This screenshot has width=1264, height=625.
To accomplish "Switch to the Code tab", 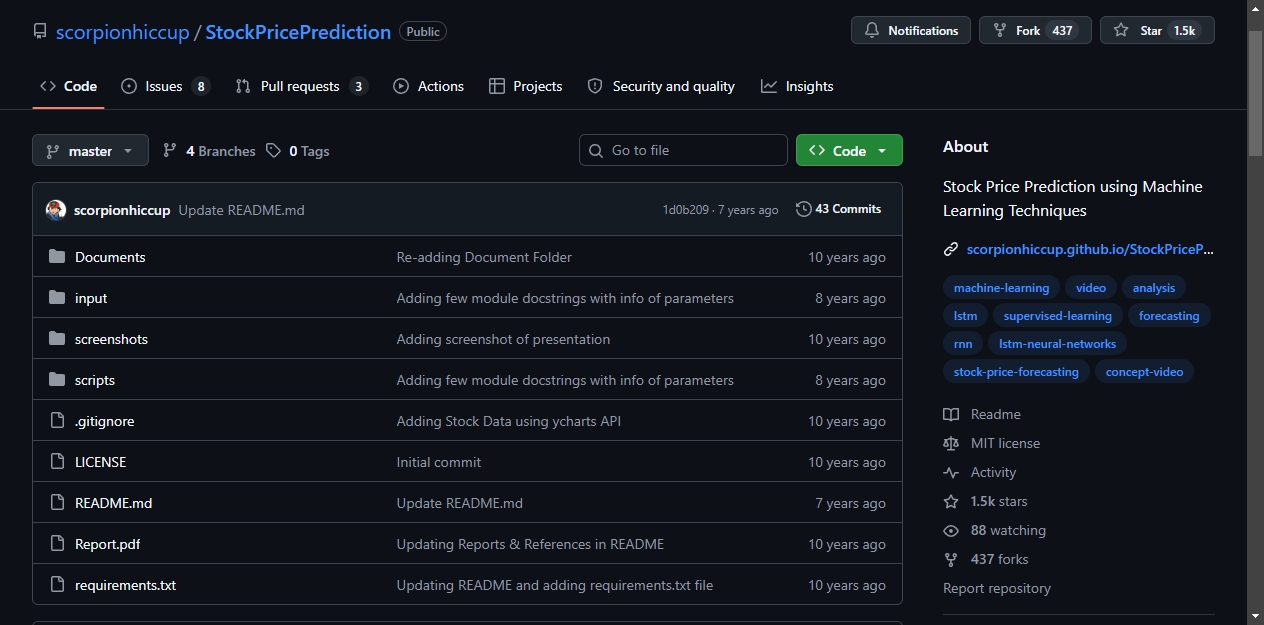I will [x=68, y=86].
